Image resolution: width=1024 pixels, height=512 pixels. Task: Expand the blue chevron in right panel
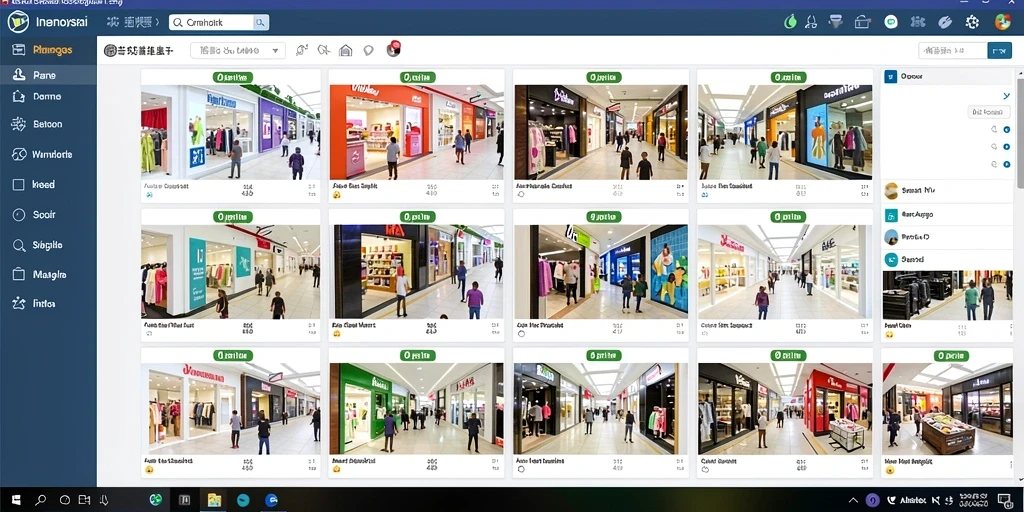[1006, 96]
